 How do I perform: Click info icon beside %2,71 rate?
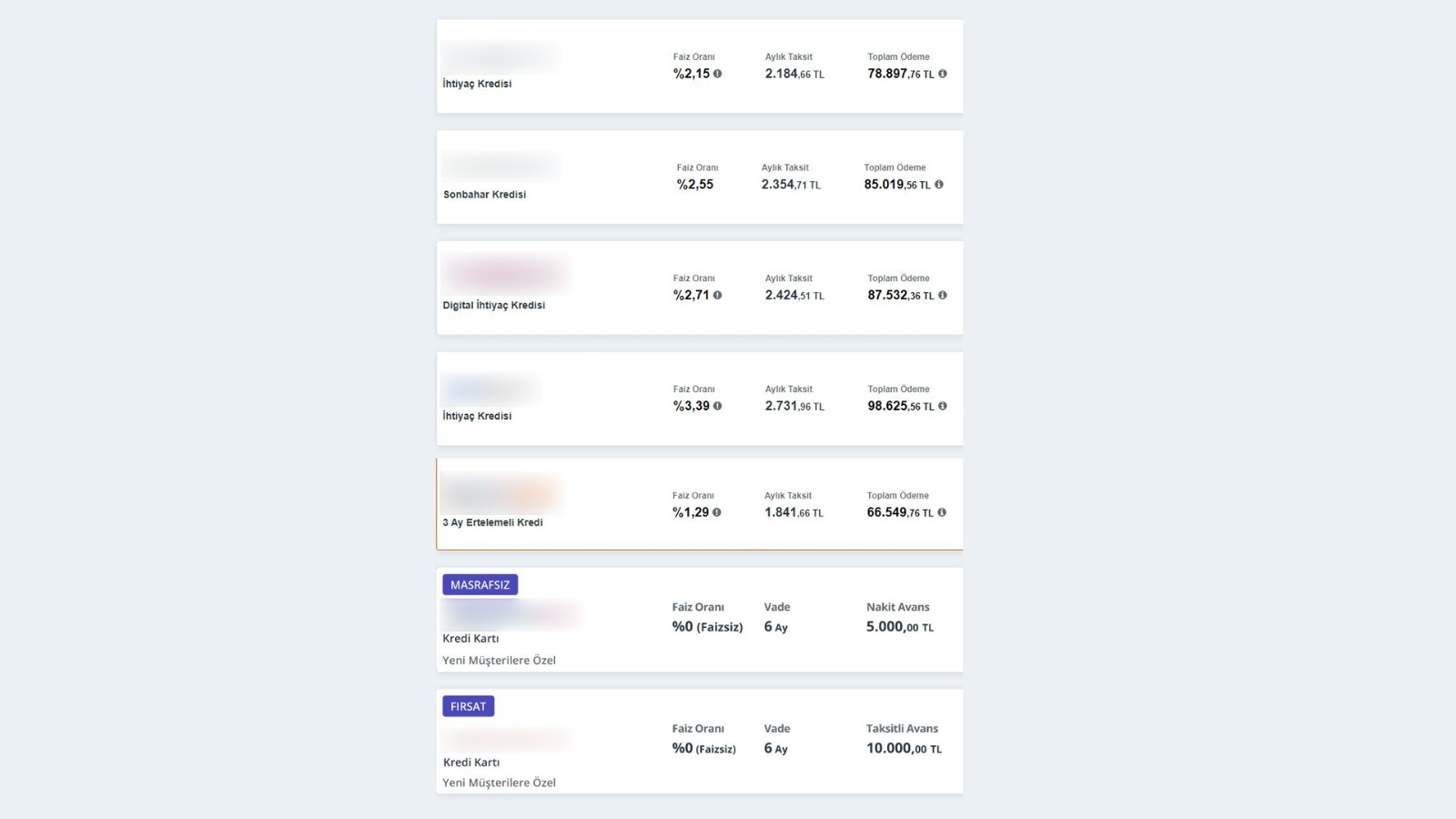point(717,295)
